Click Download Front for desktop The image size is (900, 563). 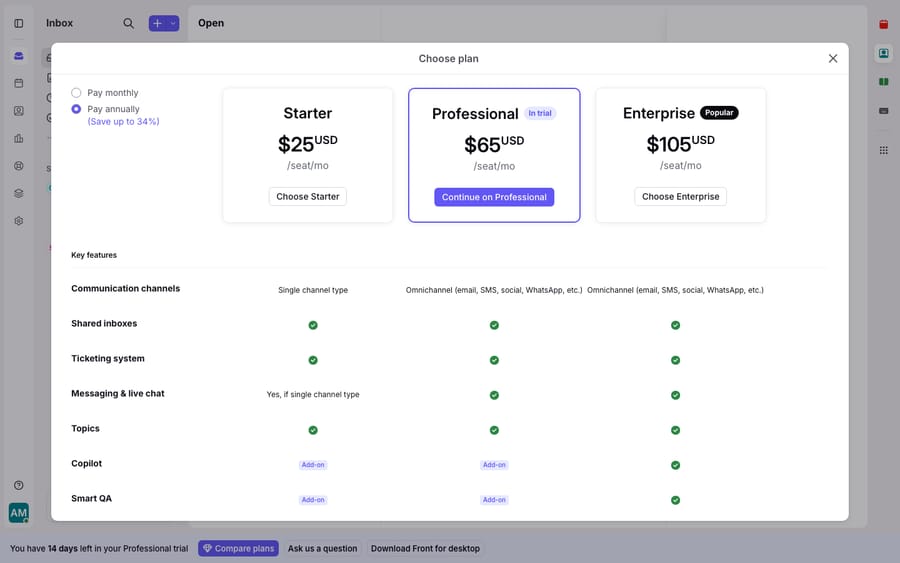tap(425, 549)
